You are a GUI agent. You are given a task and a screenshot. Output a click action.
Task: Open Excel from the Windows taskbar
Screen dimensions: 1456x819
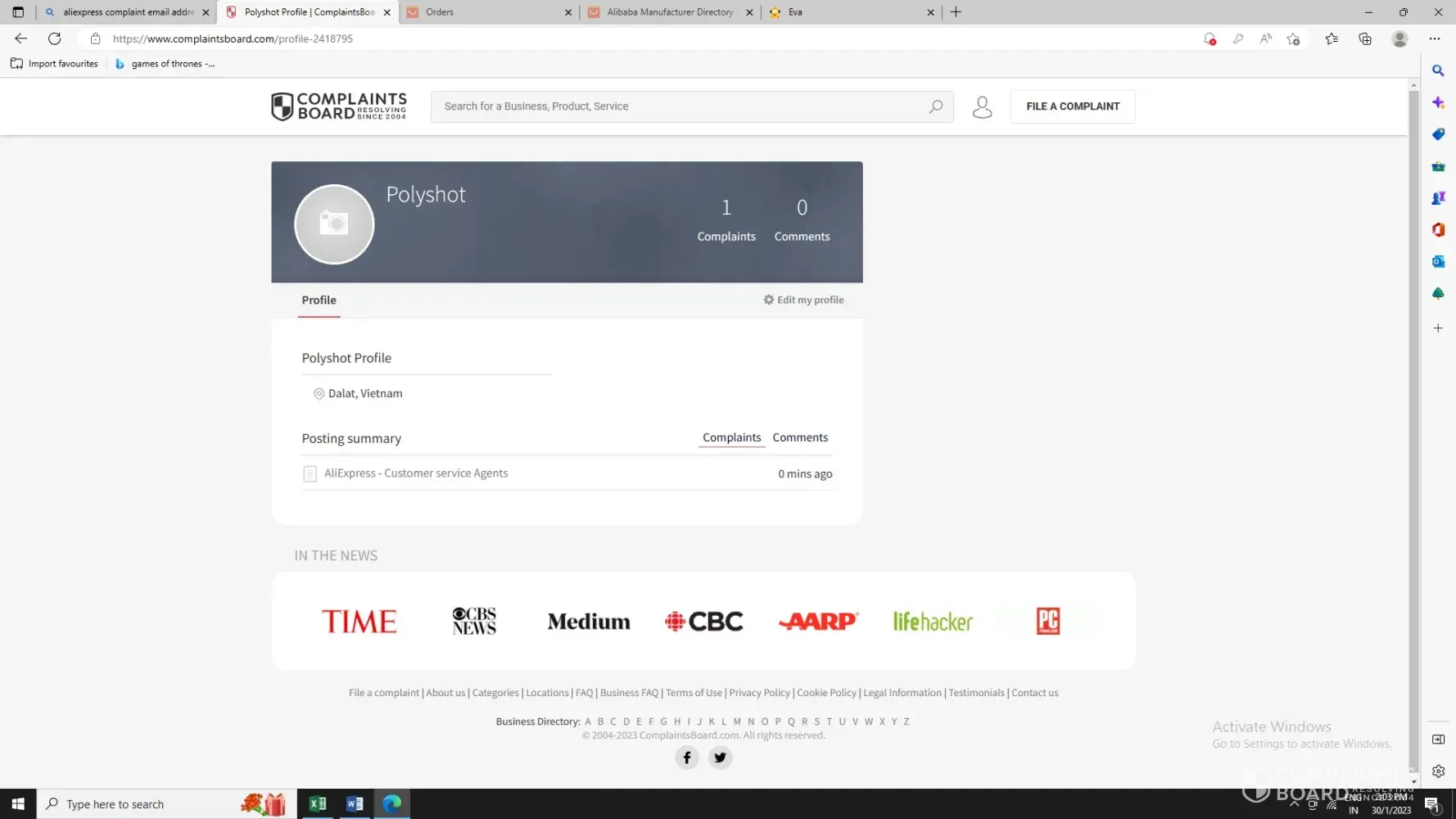pos(318,804)
